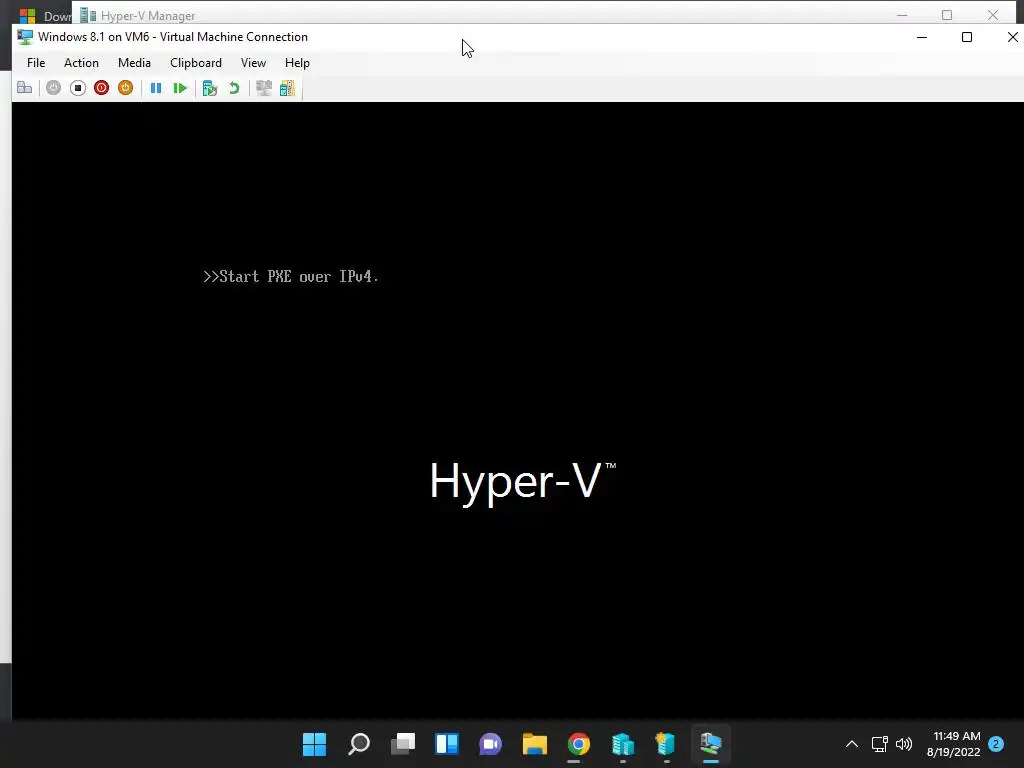Click the Share toolbar icon
Screen dimensions: 1024x768
pos(287,88)
